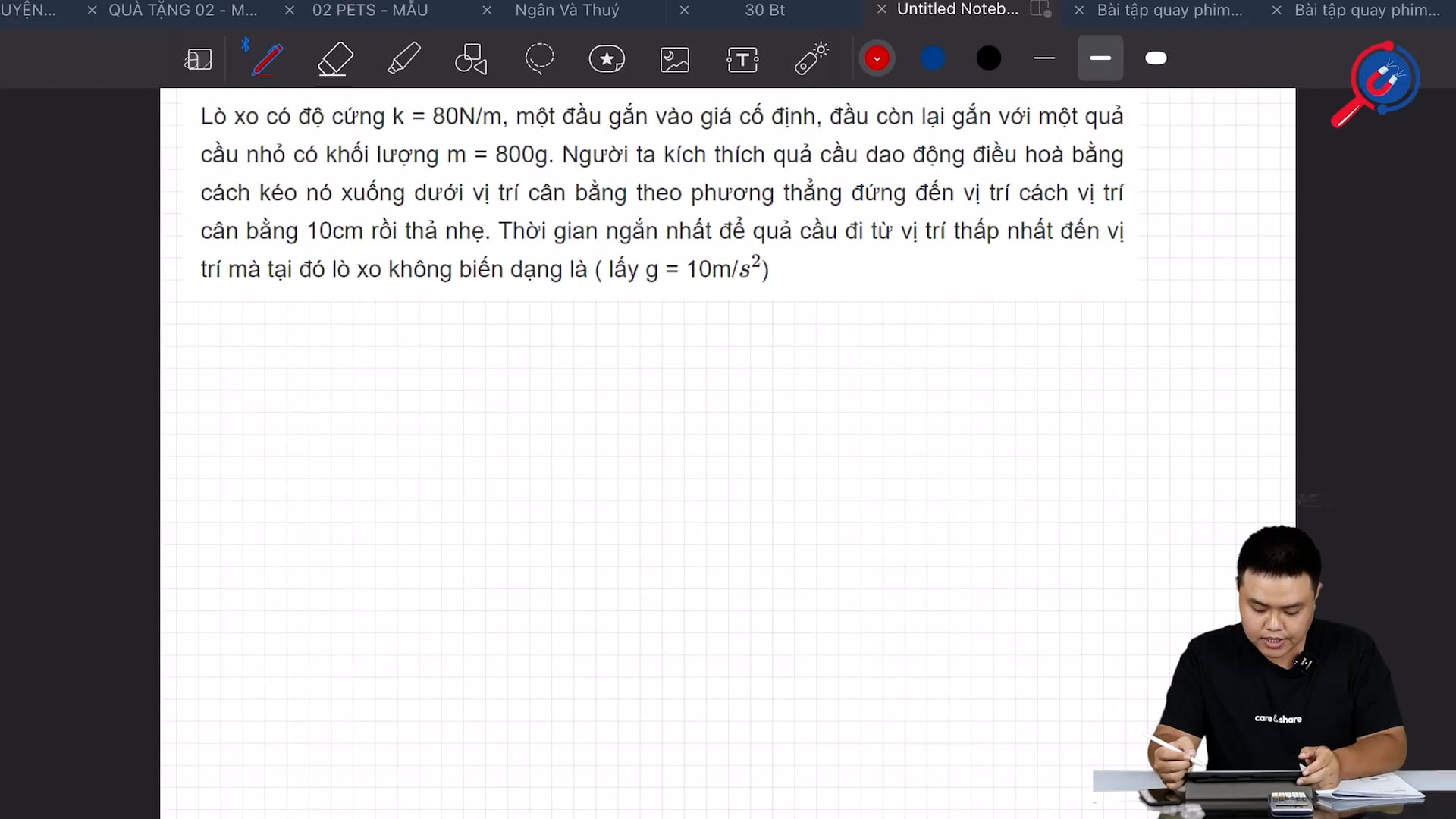Close the Untitled Notebook tab
1456x819 pixels.
[881, 9]
